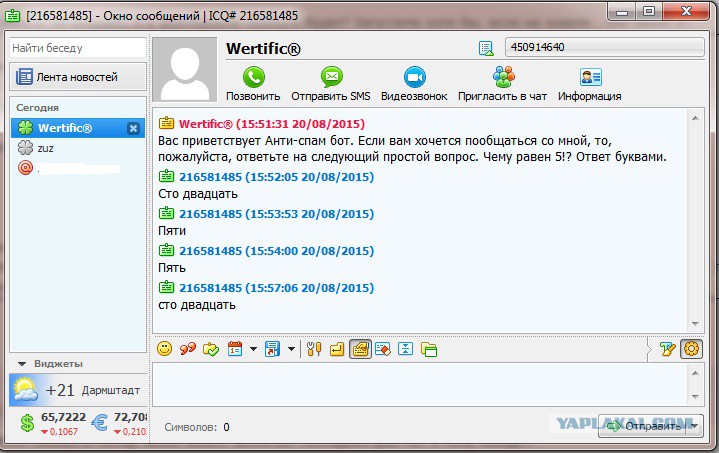Click the folder with window icon

[x=429, y=349]
